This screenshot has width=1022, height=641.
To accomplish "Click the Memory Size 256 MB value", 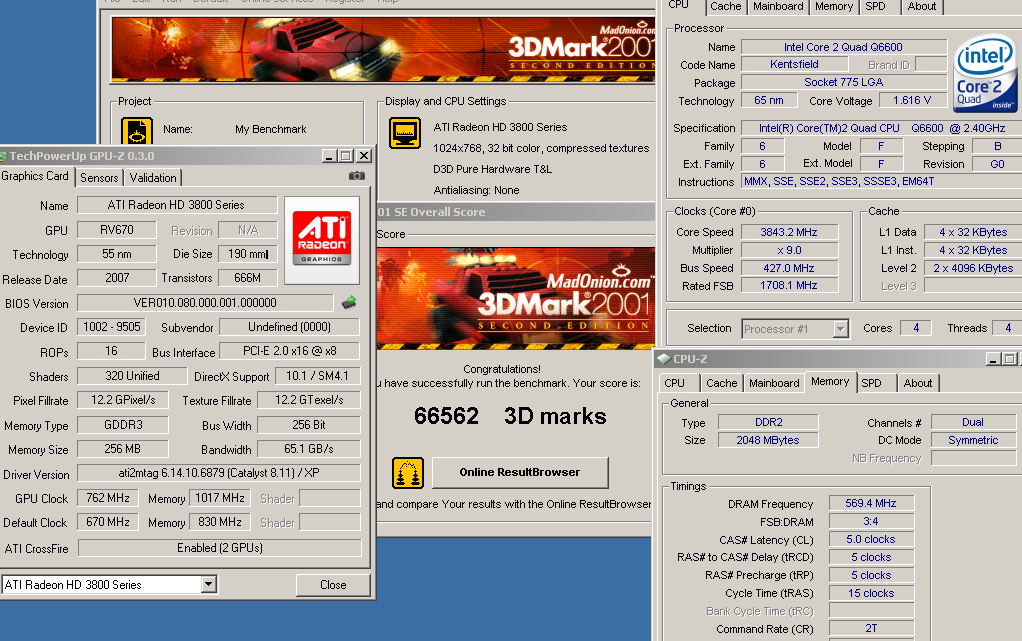I will 123,449.
